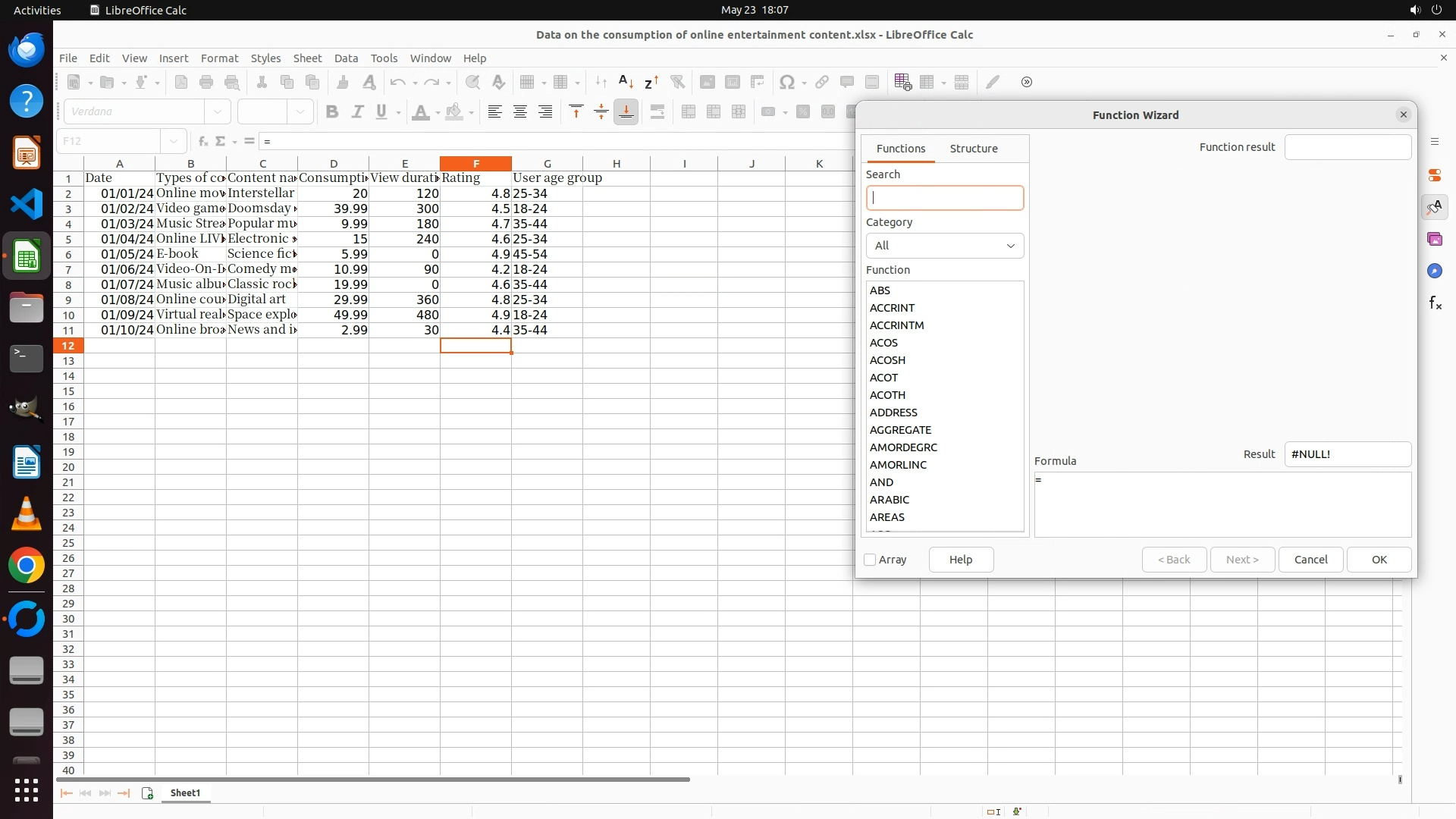This screenshot has height=819, width=1456.
Task: Toggle Bold formatting
Action: click(331, 112)
